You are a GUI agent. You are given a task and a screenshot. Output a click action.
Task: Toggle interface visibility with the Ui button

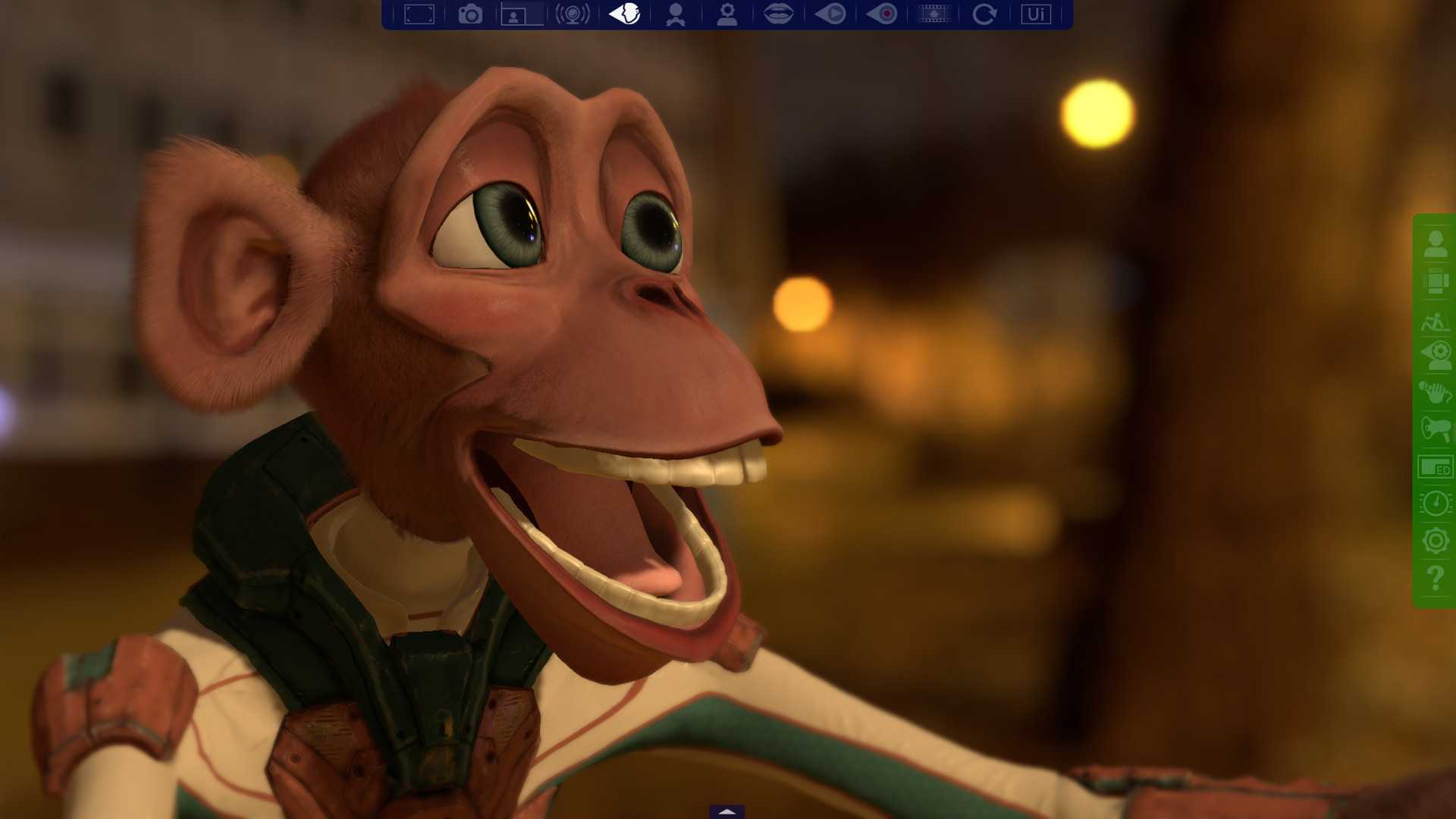1037,14
